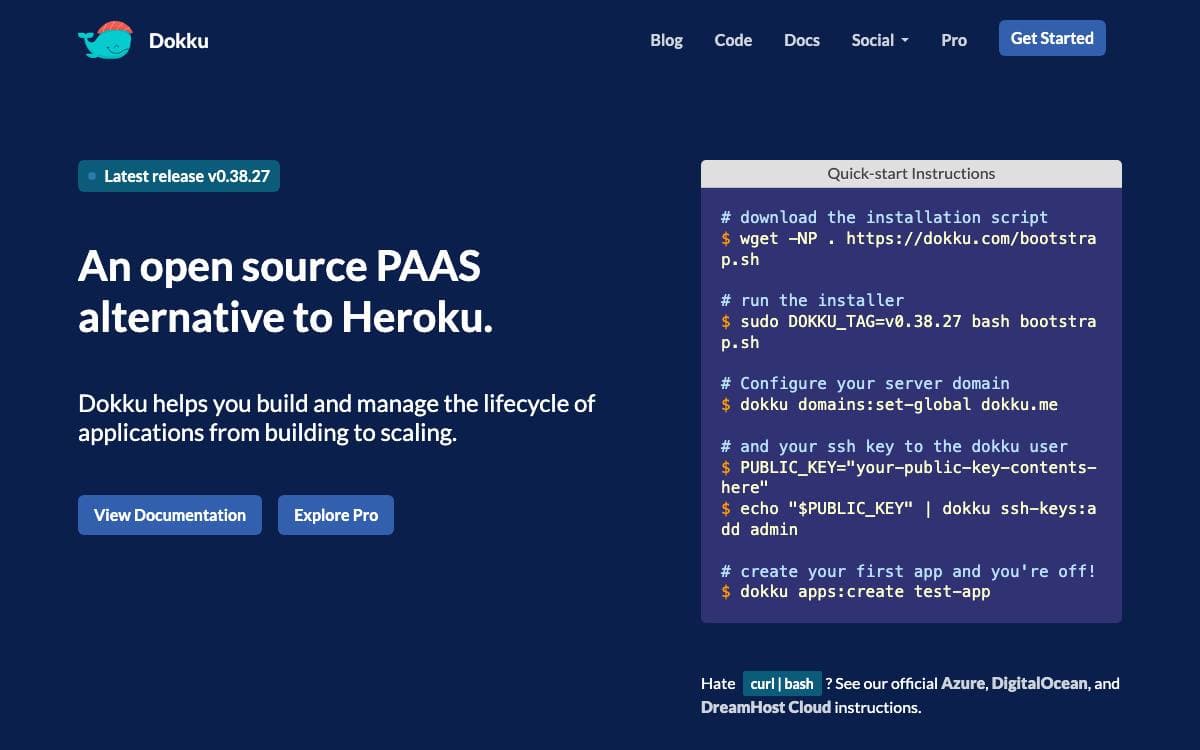Click the dokku apps:create test-app command

pos(865,592)
